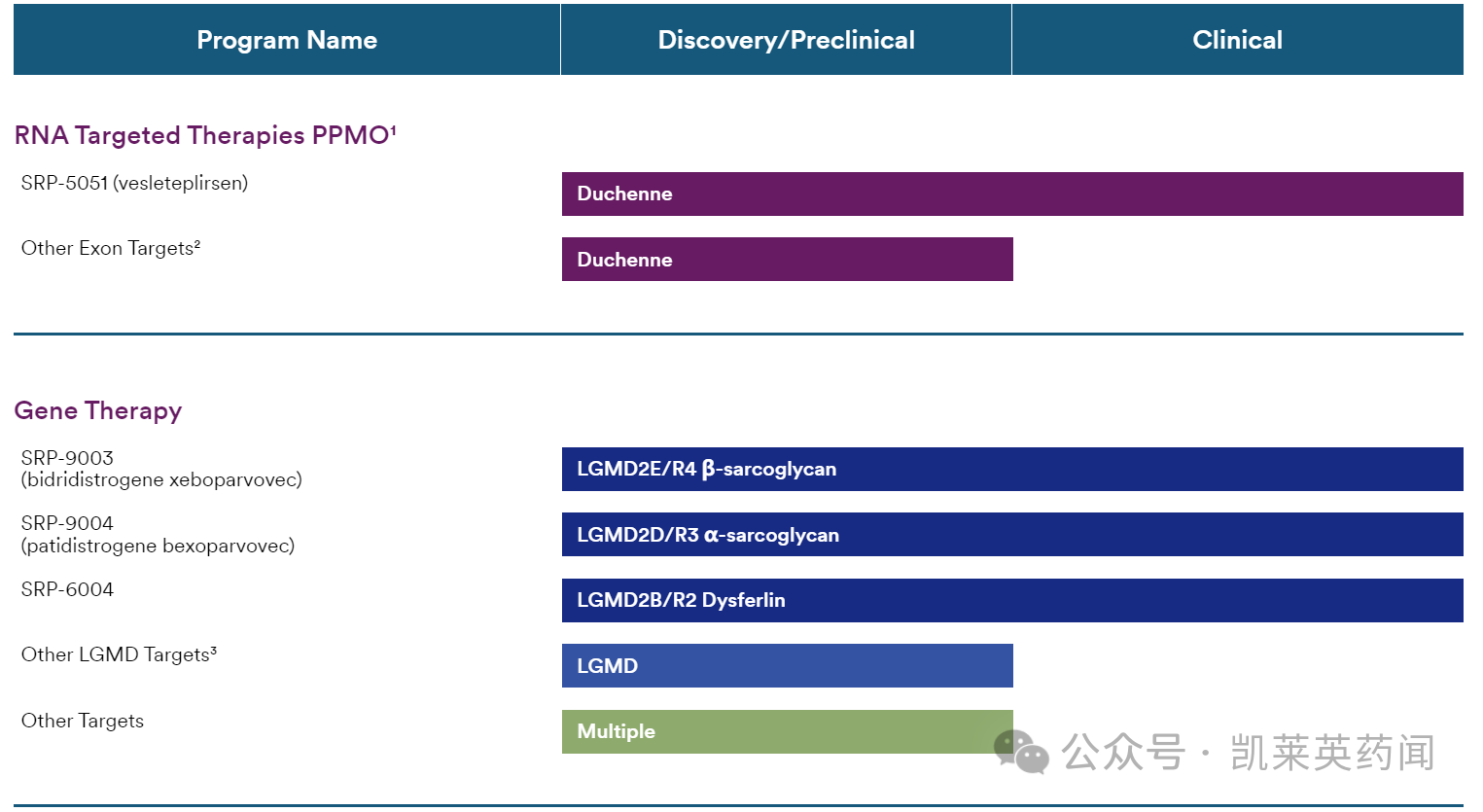Select the Other LGMD Targets row label
The width and height of the screenshot is (1483, 812).
pyautogui.click(x=119, y=654)
